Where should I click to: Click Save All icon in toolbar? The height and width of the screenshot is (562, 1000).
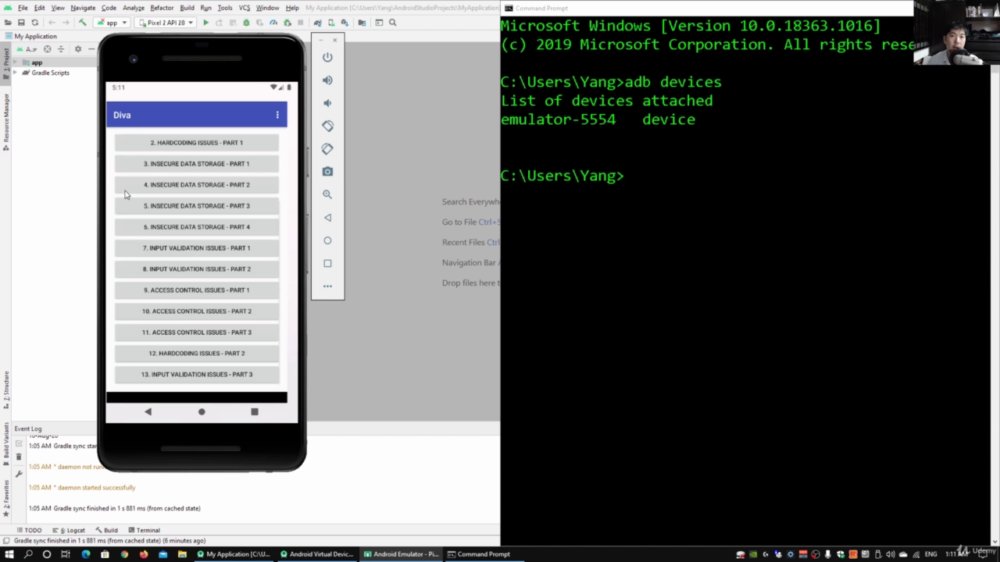pyautogui.click(x=21, y=22)
